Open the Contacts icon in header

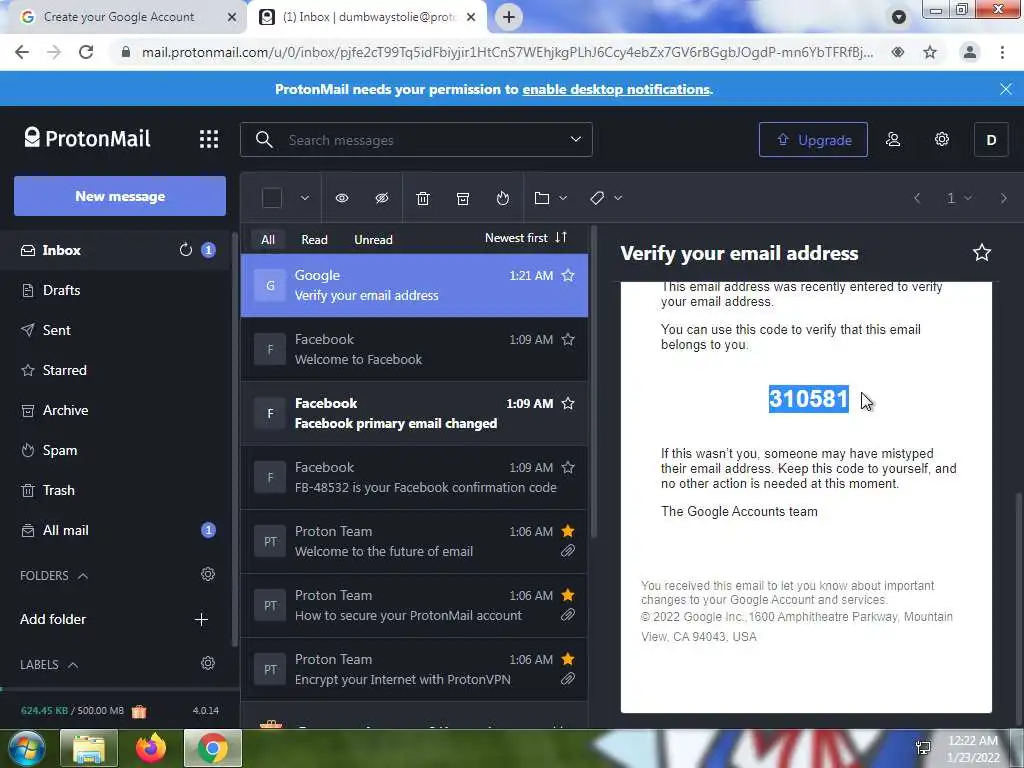[x=893, y=140]
